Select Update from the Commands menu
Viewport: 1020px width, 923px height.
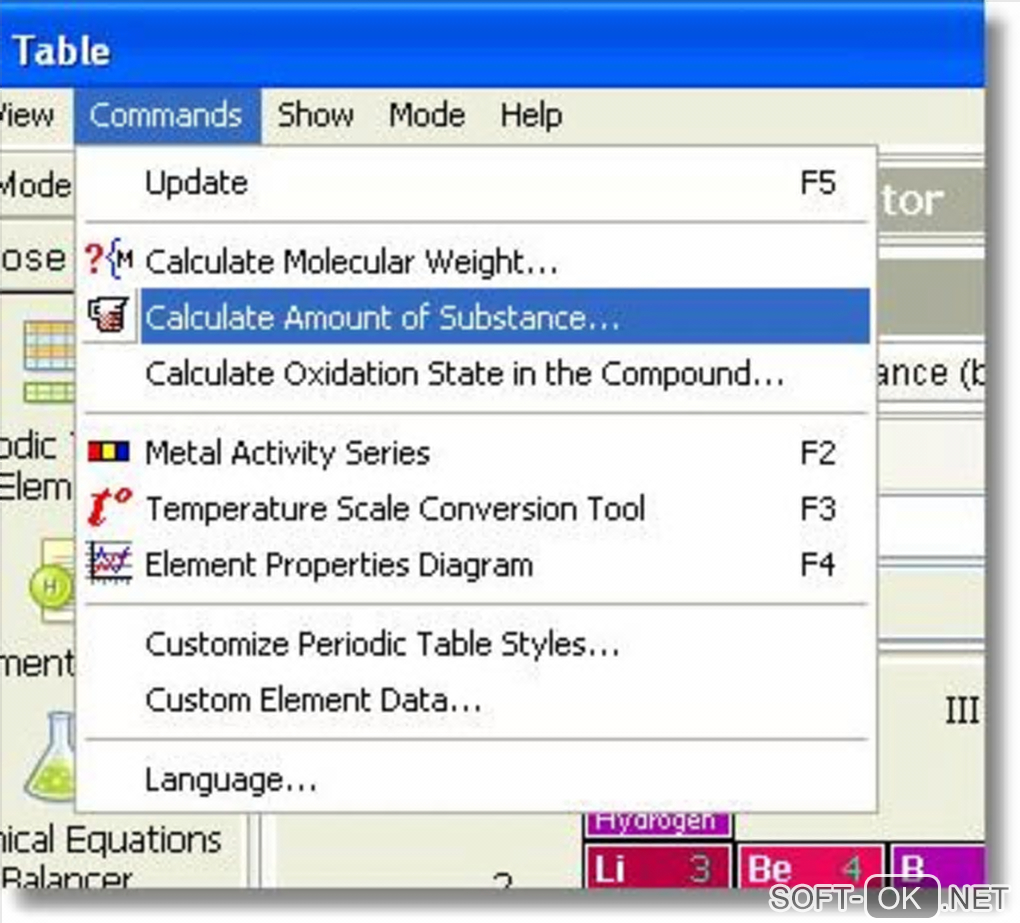point(196,183)
